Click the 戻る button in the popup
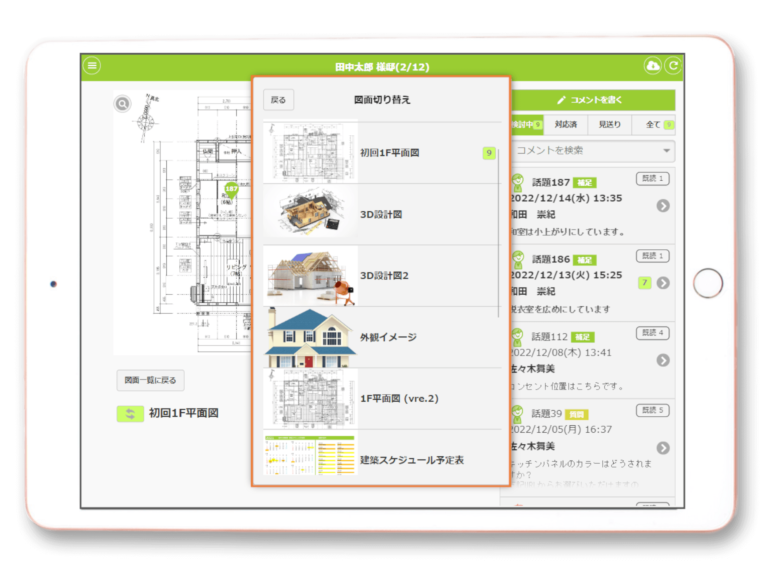 click(x=278, y=100)
